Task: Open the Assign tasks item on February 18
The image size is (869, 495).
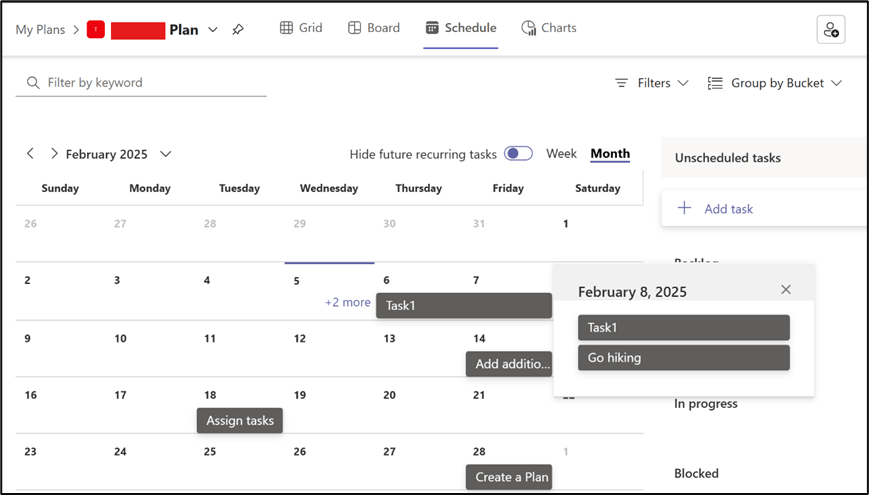Action: point(240,421)
